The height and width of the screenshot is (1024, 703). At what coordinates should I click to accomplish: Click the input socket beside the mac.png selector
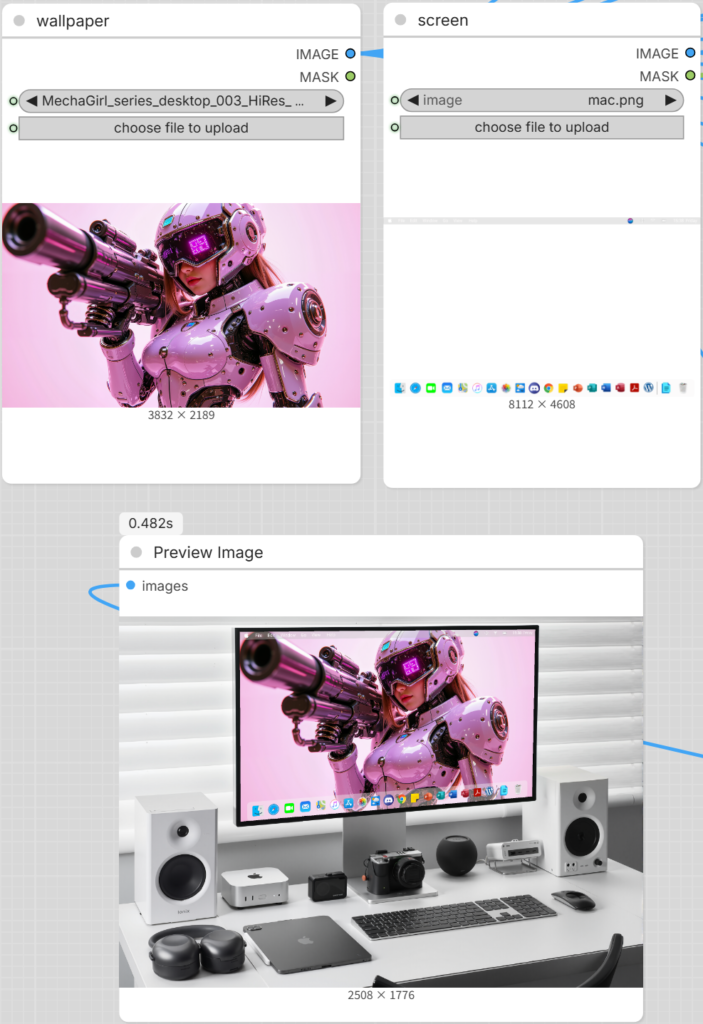coord(394,100)
